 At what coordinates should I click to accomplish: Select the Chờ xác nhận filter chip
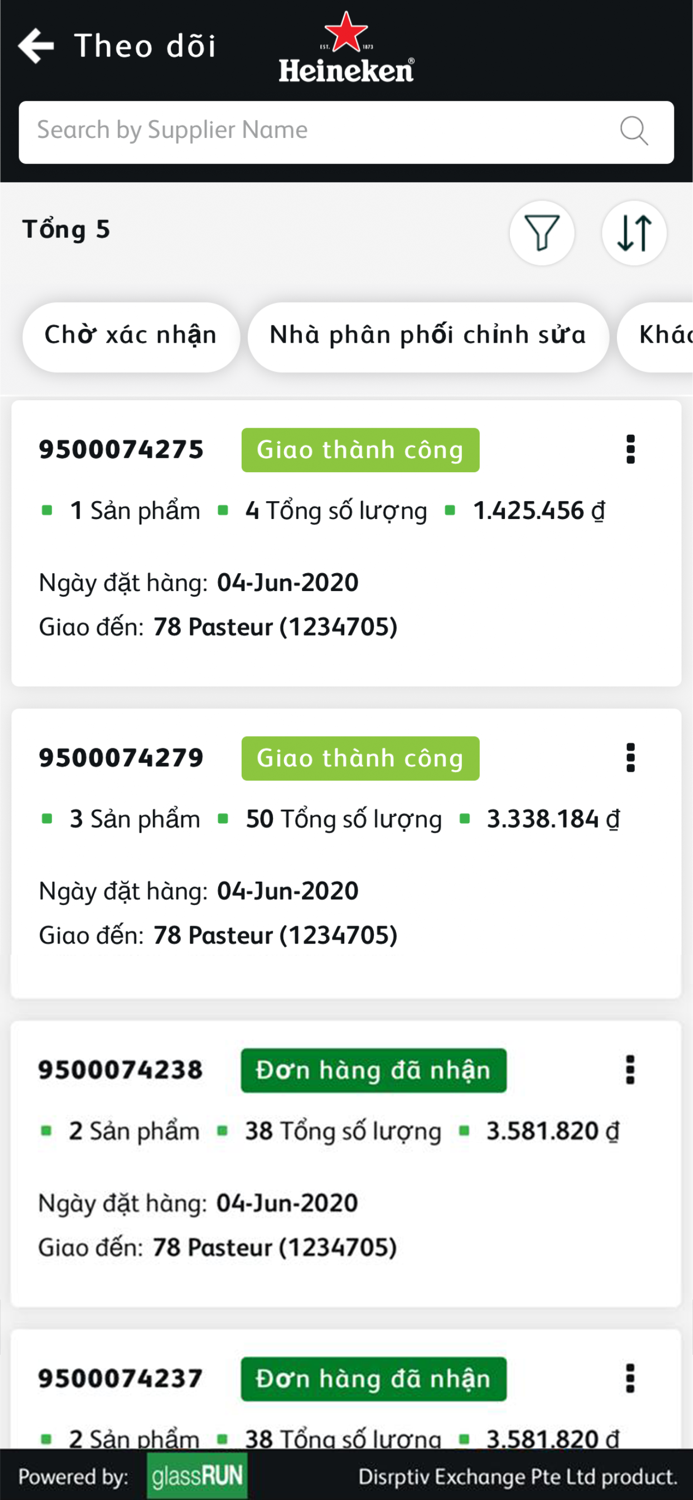[131, 337]
